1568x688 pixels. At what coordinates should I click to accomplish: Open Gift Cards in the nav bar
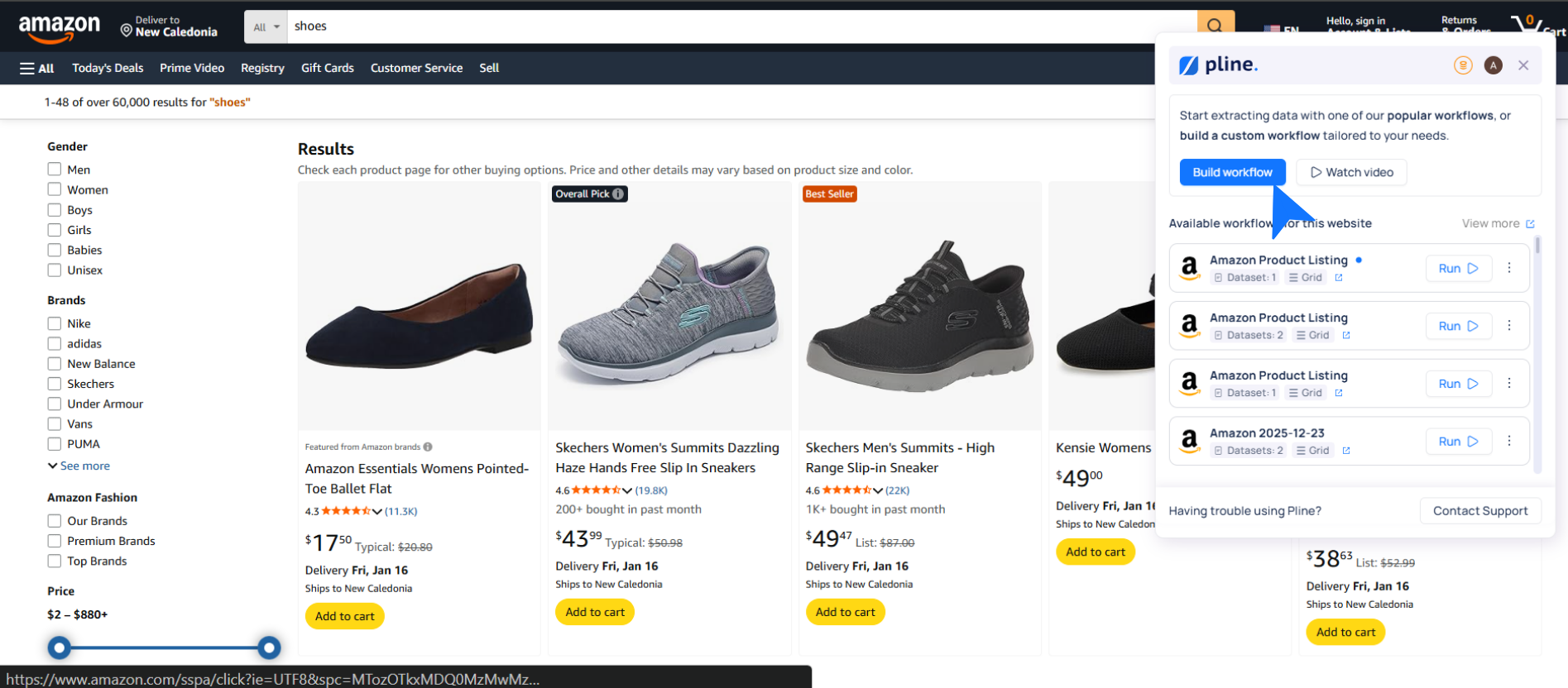(x=327, y=68)
